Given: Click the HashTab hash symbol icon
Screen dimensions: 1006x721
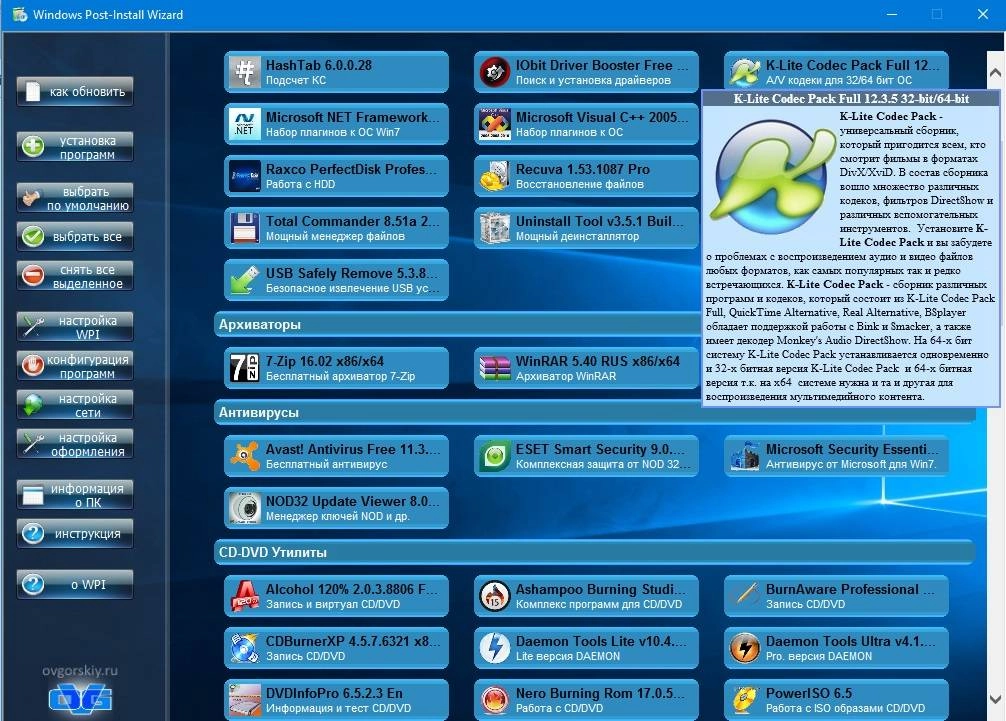Looking at the screenshot, I should [244, 72].
